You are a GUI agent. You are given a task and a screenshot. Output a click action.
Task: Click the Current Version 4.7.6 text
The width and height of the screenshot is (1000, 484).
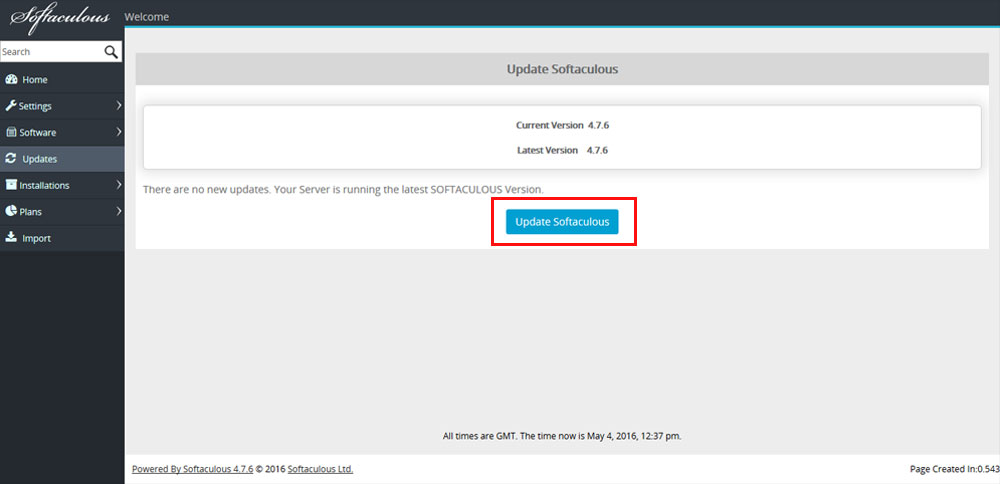562,126
